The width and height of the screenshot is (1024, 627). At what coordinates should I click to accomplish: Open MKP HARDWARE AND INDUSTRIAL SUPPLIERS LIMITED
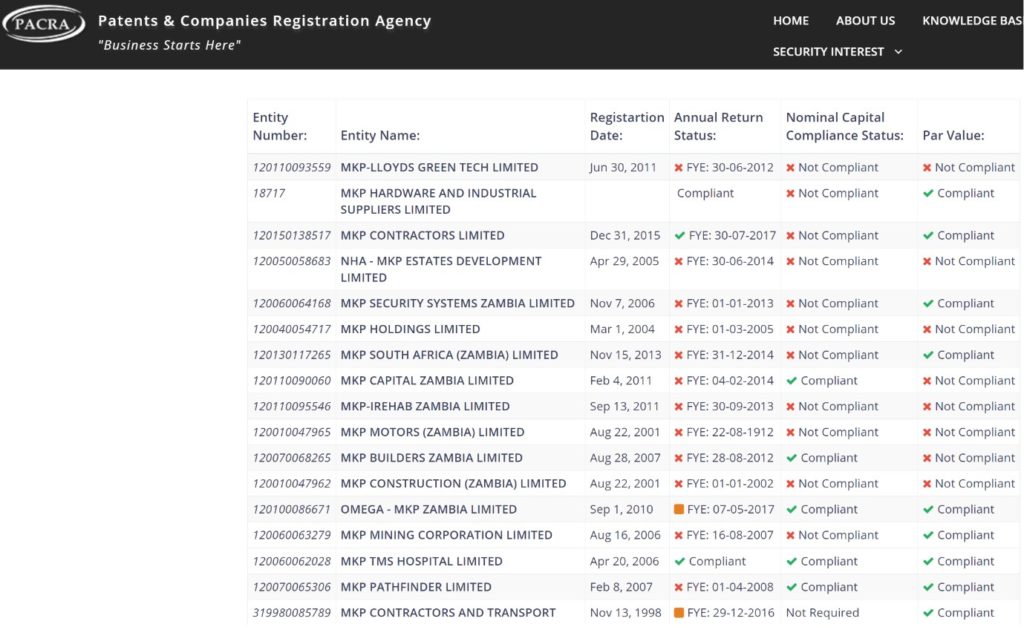438,201
